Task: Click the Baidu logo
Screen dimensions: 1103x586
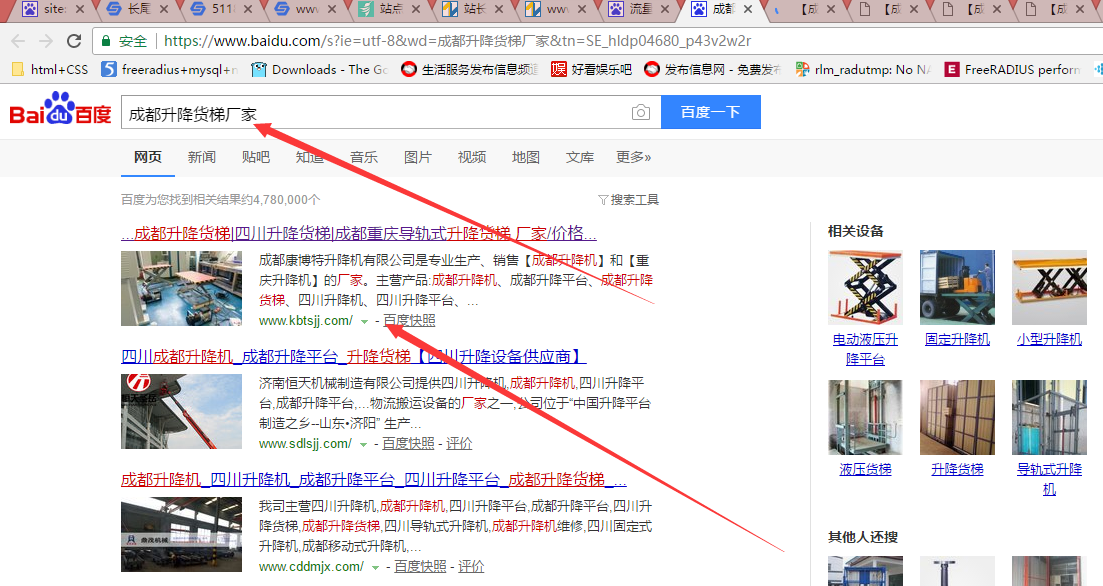Action: 60,110
